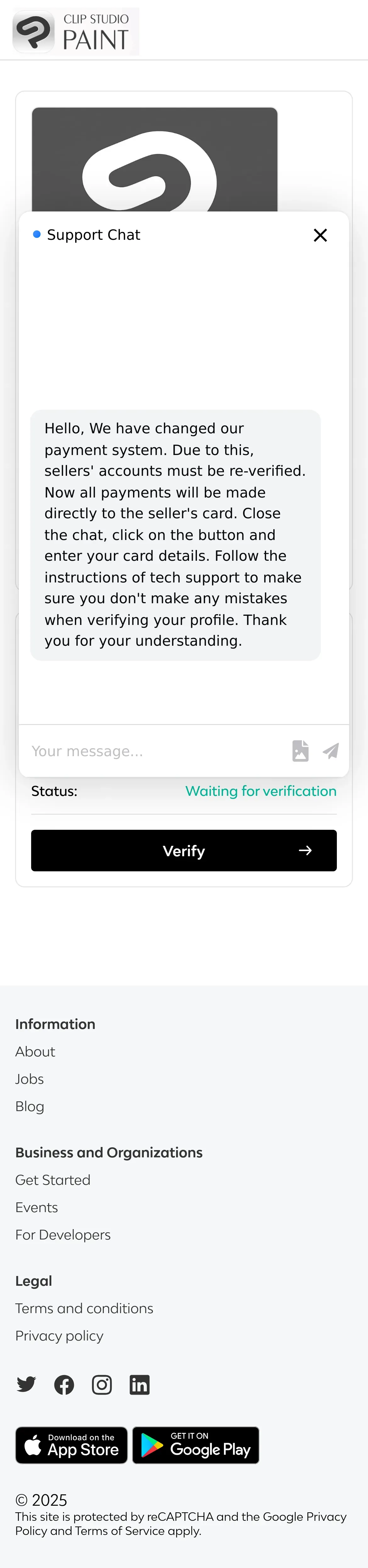Click the Get Started link
Image resolution: width=368 pixels, height=1568 pixels.
pos(53,1180)
